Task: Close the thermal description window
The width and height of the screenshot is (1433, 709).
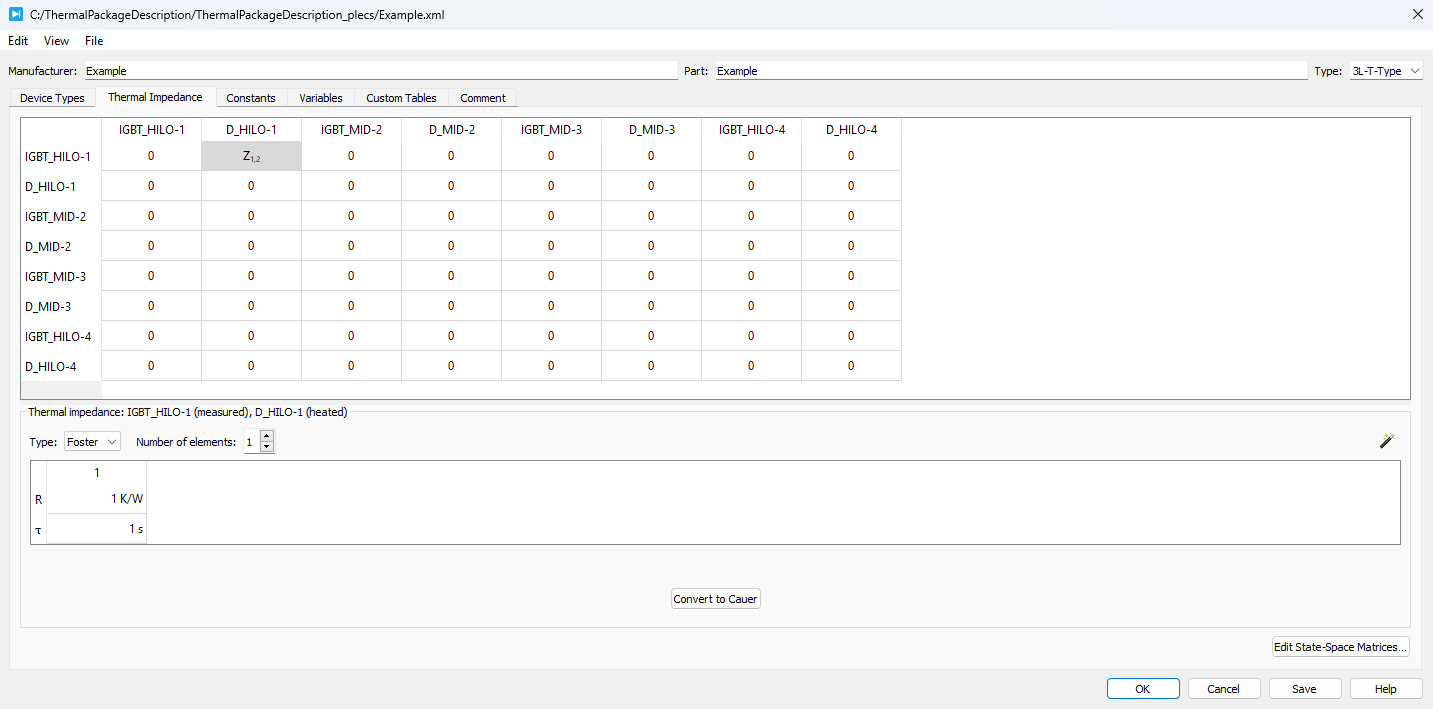Action: coord(1417,14)
